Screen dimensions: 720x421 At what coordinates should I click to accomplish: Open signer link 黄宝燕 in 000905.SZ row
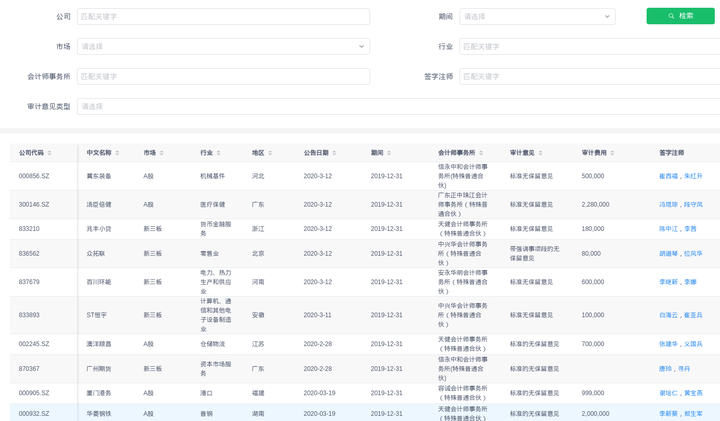(693, 393)
